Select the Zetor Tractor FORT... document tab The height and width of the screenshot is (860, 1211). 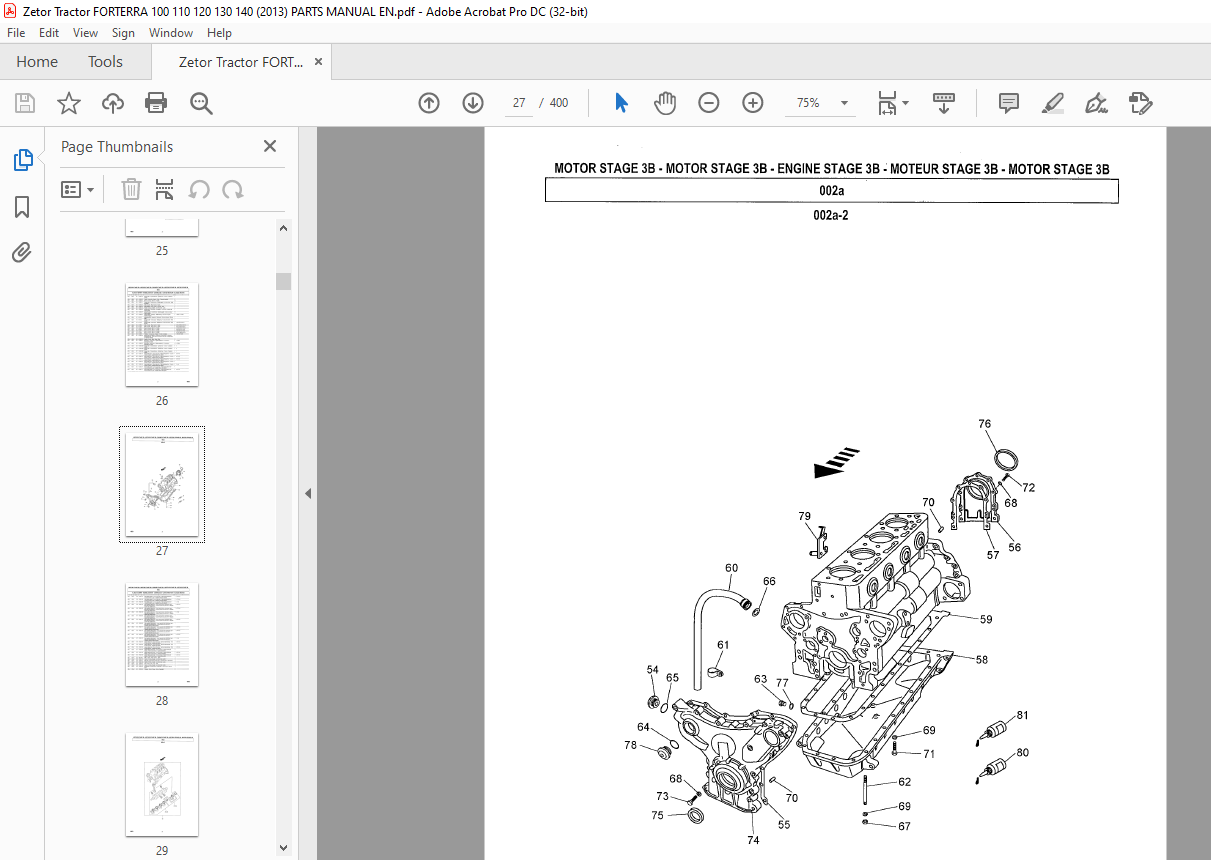point(240,62)
